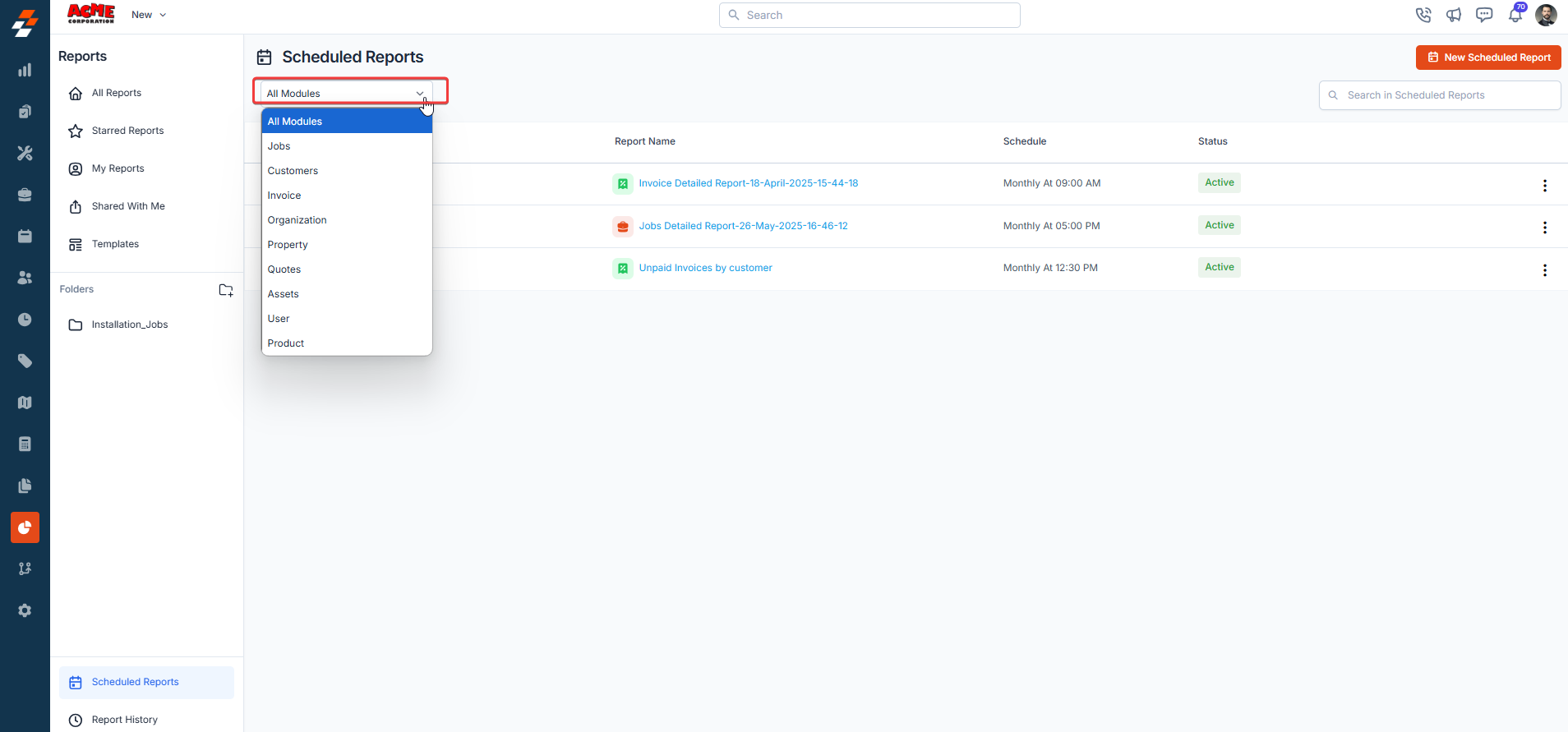Click Monthly At 09:00 AM schedule
Viewport: 1568px width, 732px height.
click(1052, 183)
